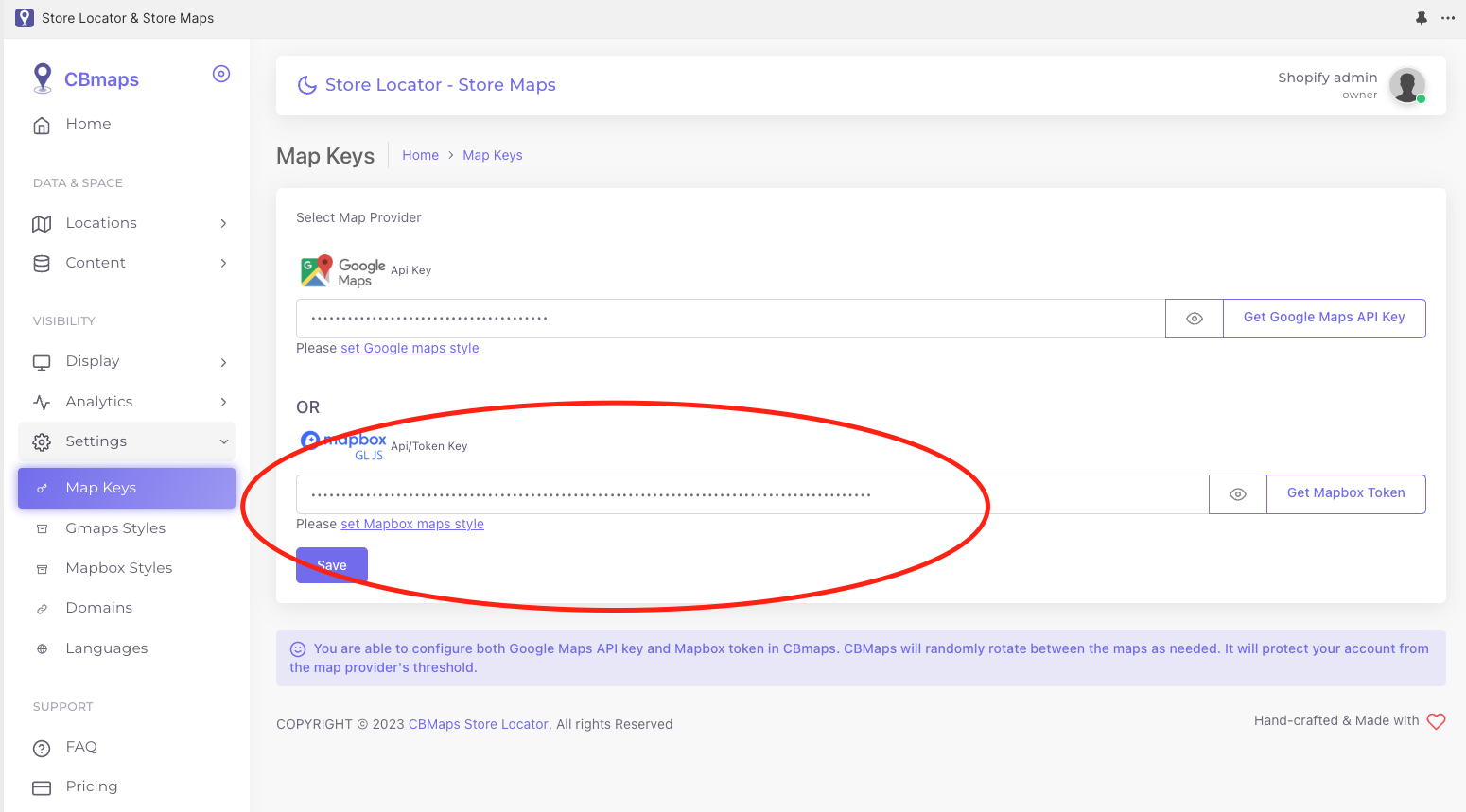The image size is (1466, 812).
Task: Show Google Maps API key with eye toggle
Action: coord(1195,319)
